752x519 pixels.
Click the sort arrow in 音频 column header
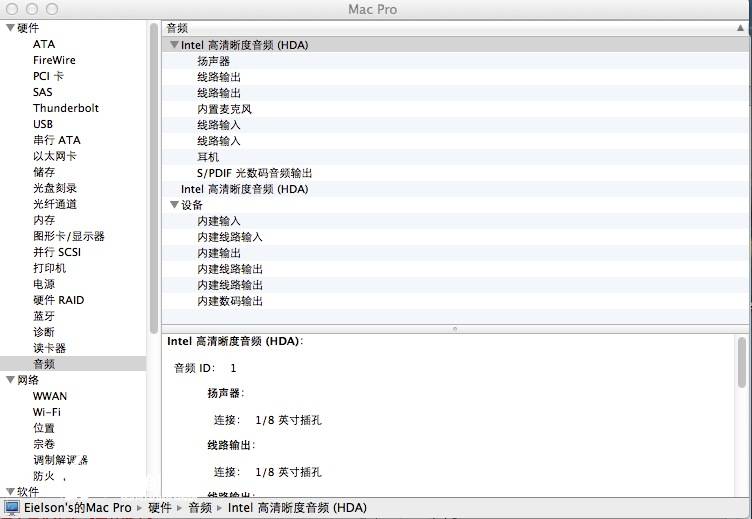740,28
